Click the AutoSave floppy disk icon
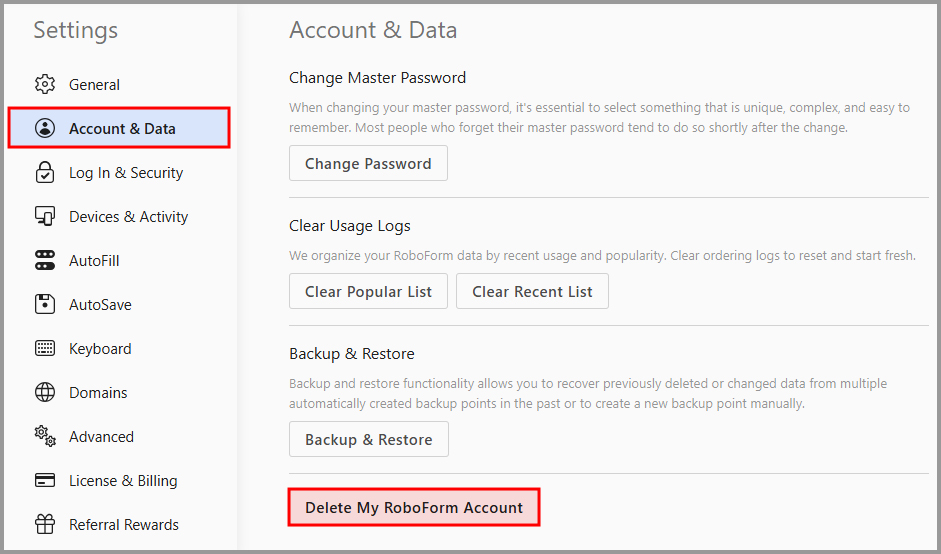This screenshot has height=554, width=941. pos(45,304)
